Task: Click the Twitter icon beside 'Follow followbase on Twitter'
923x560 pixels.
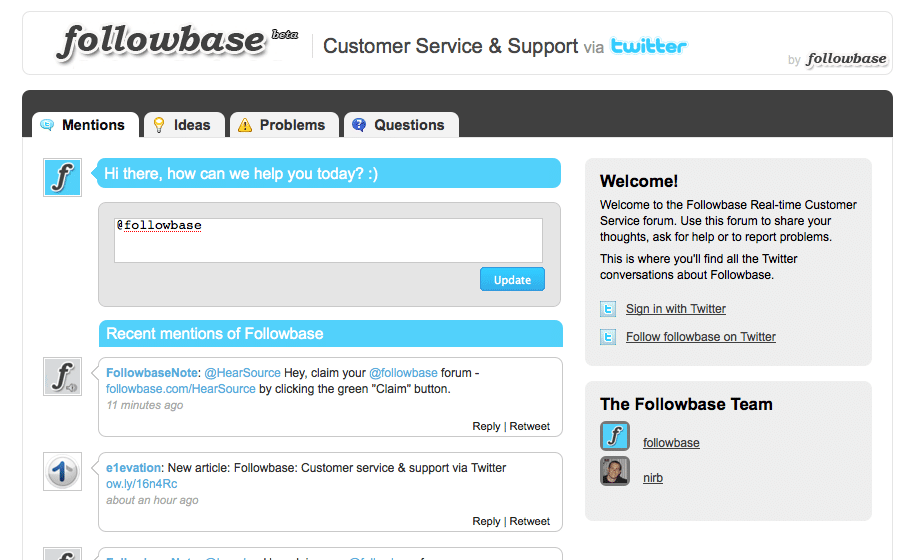Action: (x=608, y=337)
